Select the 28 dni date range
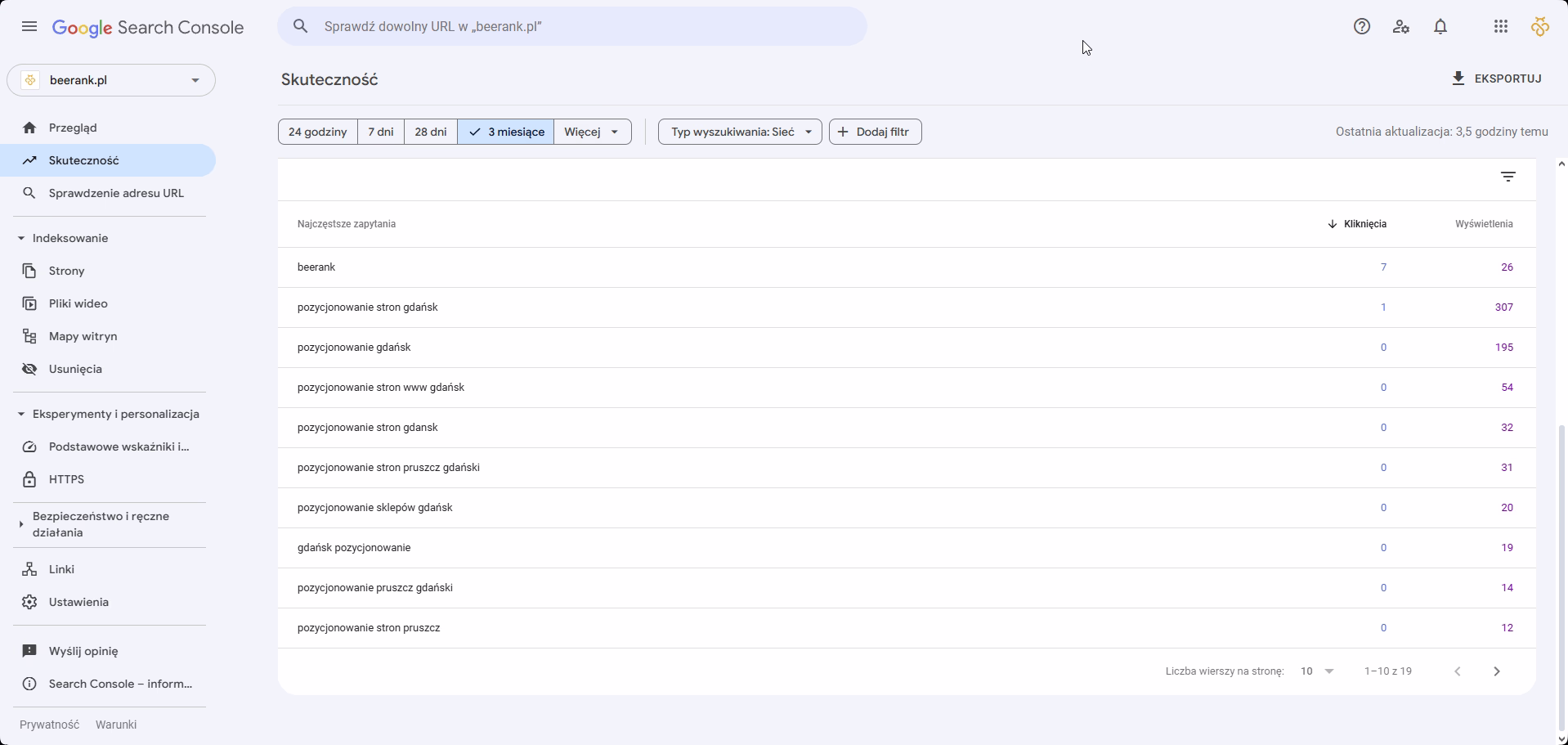1568x745 pixels. pyautogui.click(x=430, y=132)
